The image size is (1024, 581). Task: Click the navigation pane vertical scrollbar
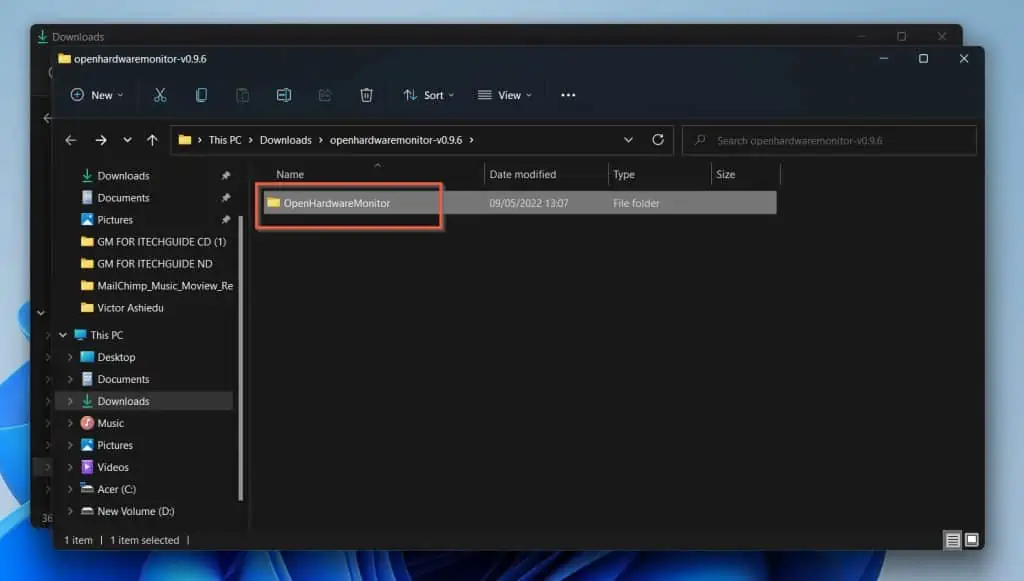click(x=241, y=350)
